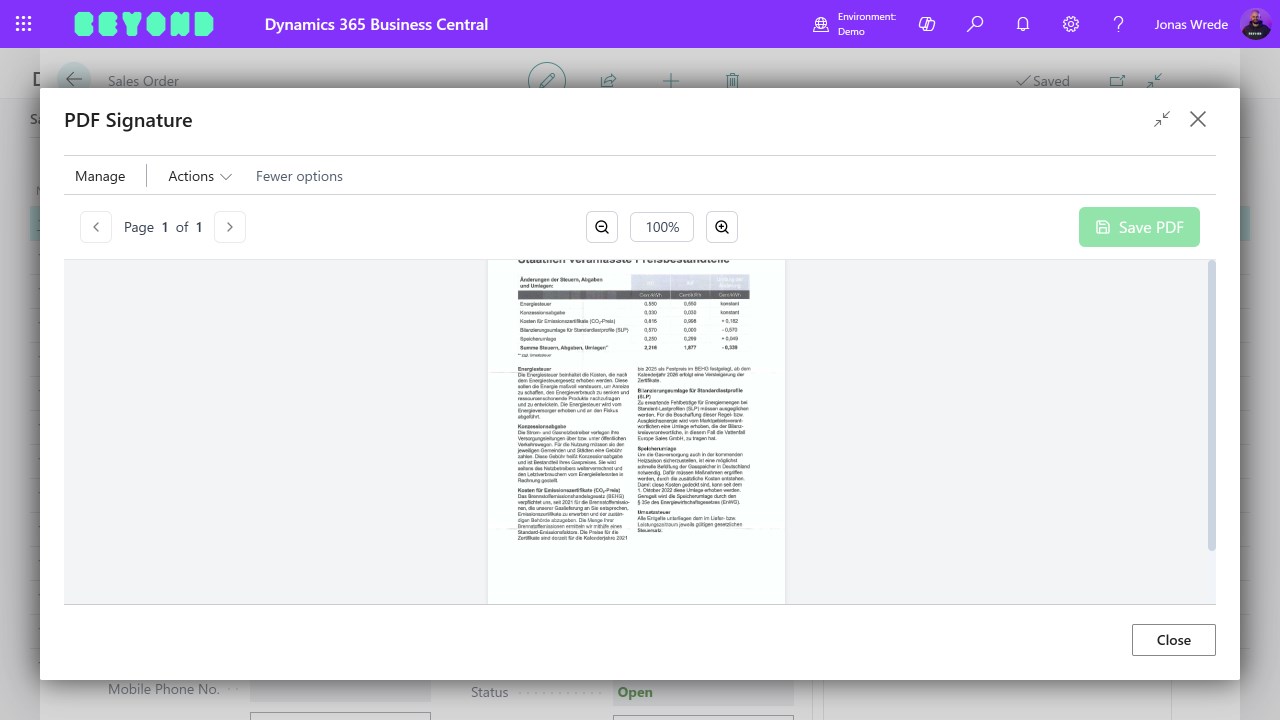Click the Jonas Wrede profile picture
Viewport: 1280px width, 720px height.
pos(1257,24)
